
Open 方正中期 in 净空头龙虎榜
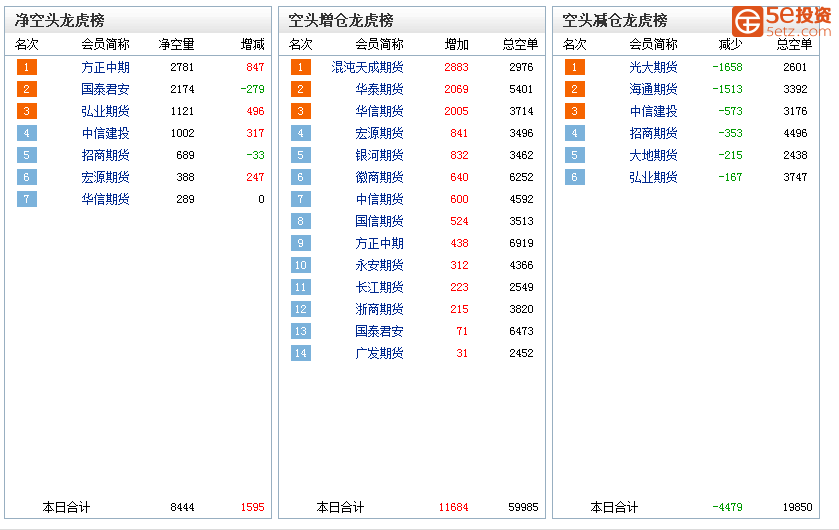(x=105, y=67)
